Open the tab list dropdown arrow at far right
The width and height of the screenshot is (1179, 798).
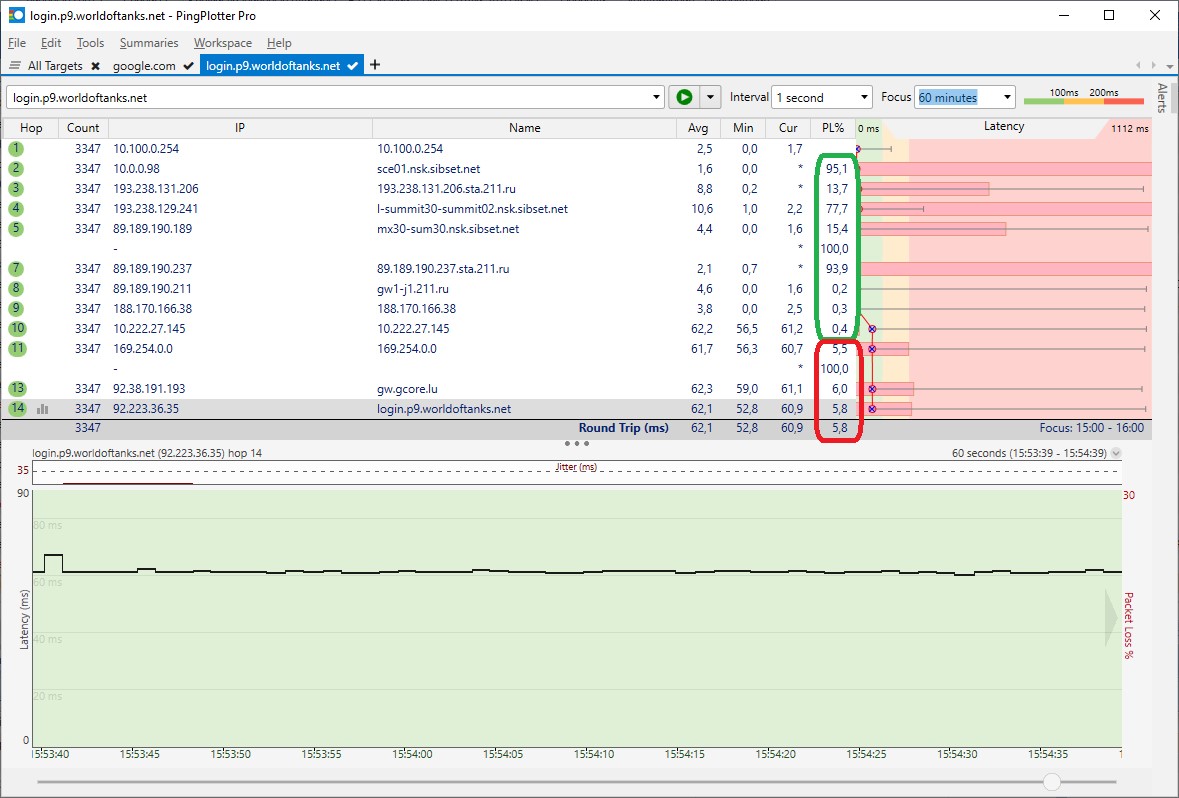[1169, 66]
